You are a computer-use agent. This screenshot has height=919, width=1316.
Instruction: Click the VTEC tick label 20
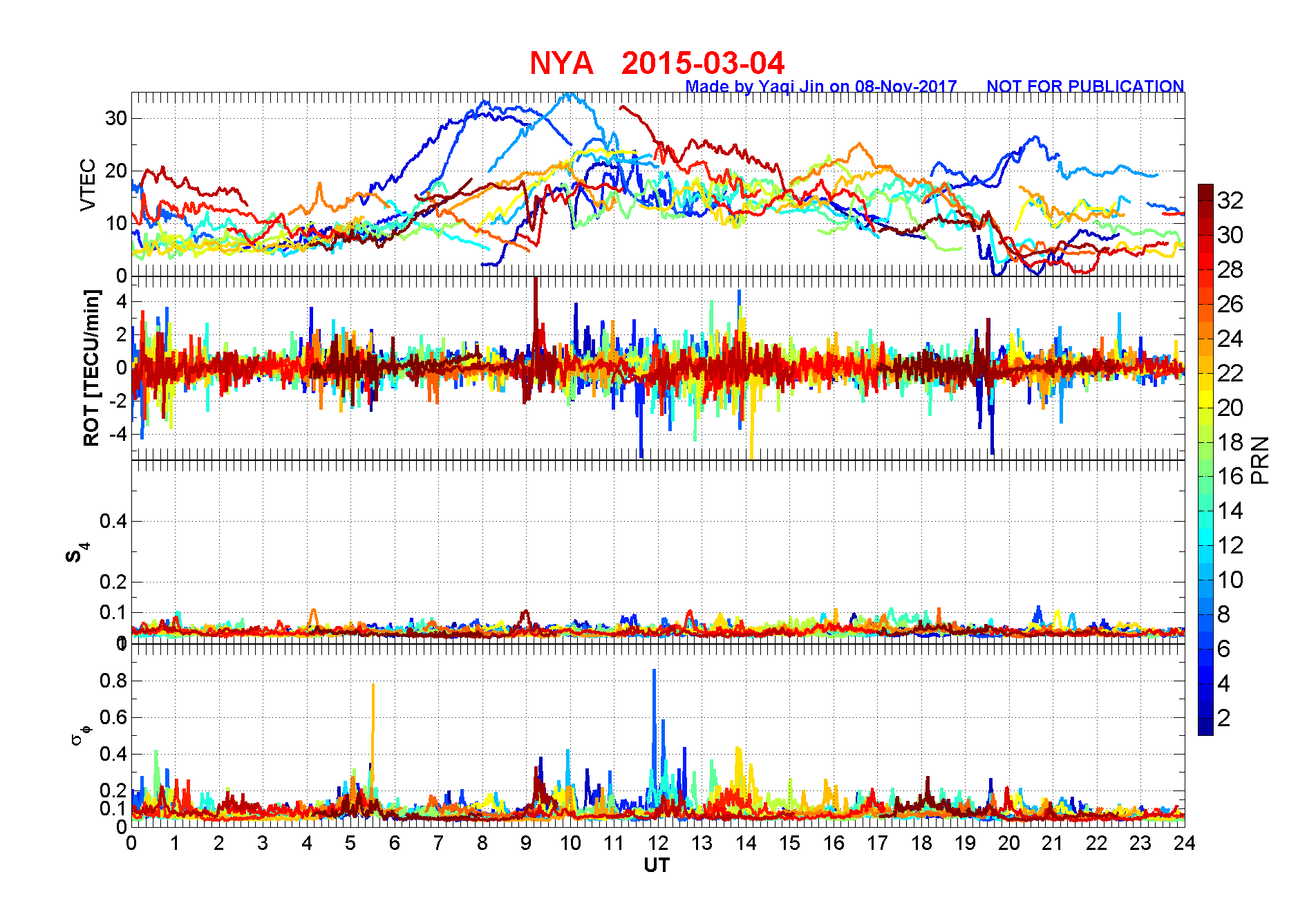(116, 171)
